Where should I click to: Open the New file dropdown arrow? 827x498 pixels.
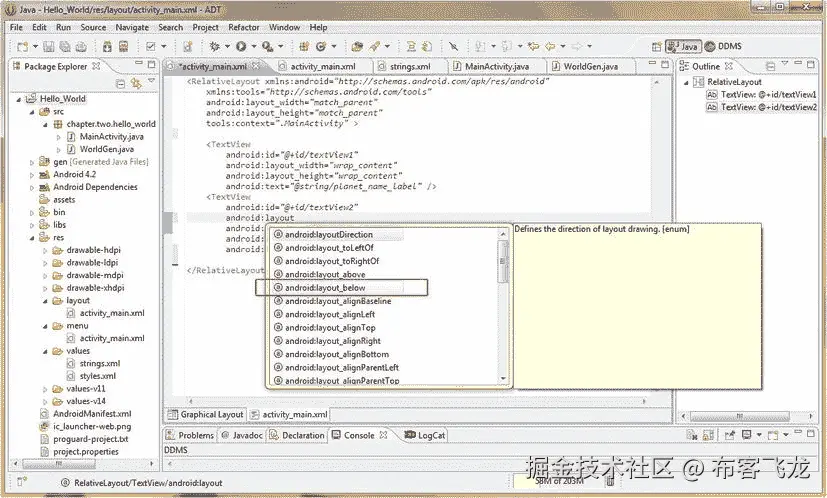(x=35, y=46)
